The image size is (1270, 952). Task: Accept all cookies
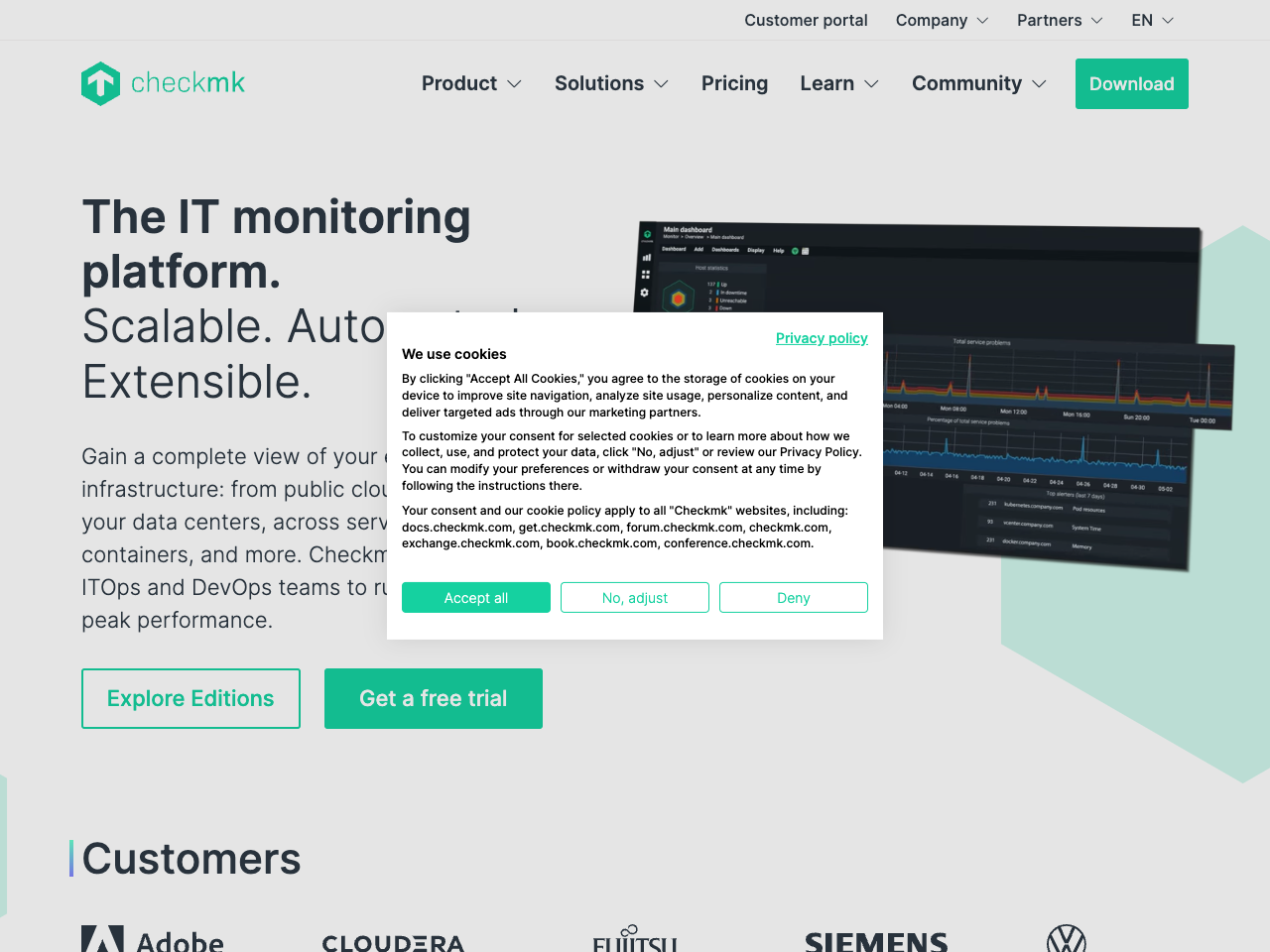476,597
